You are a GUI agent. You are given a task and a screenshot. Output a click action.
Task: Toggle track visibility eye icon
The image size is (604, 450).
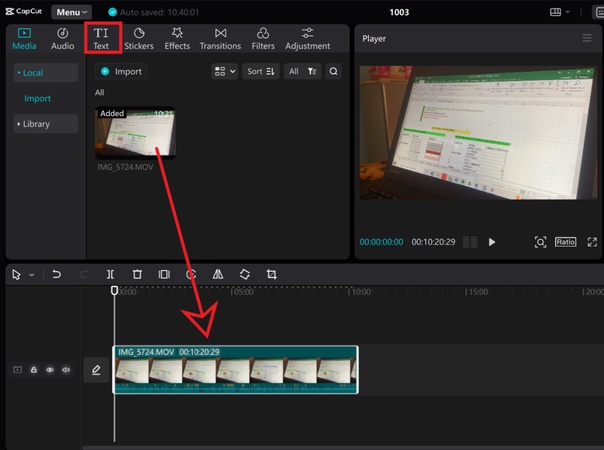(50, 370)
